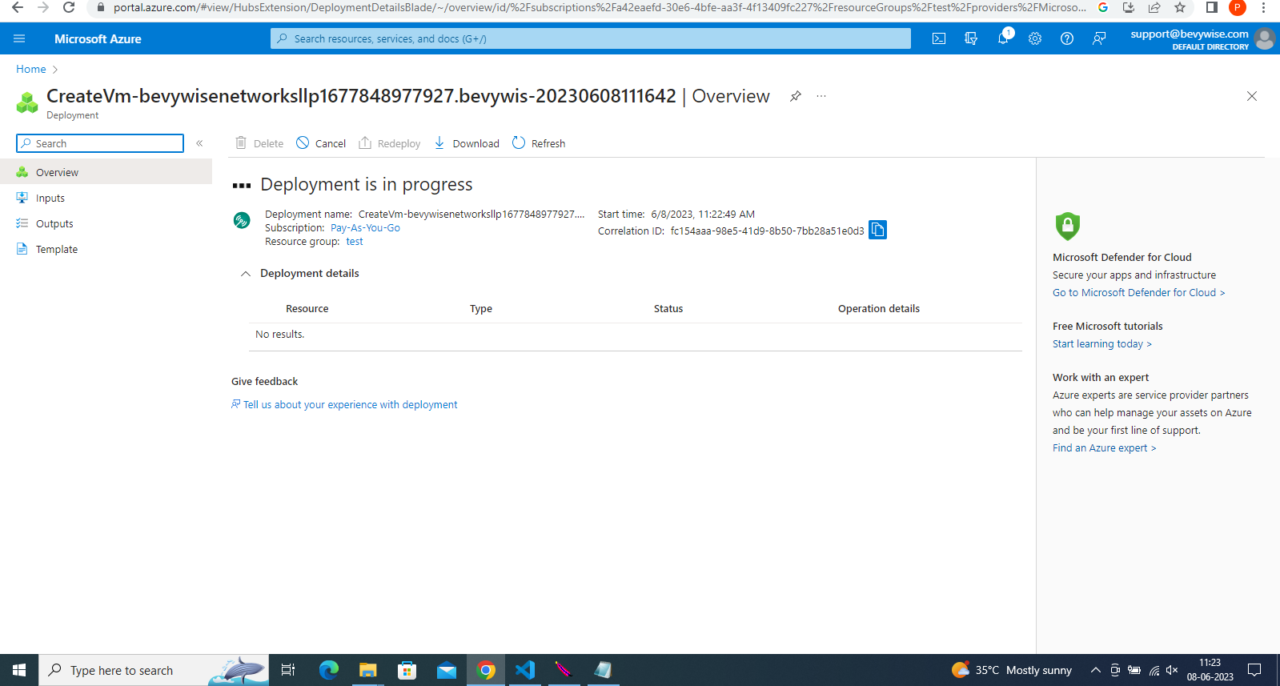Open the weather widget showing Mostly sunny
Image resolution: width=1280 pixels, height=686 pixels.
[1011, 670]
